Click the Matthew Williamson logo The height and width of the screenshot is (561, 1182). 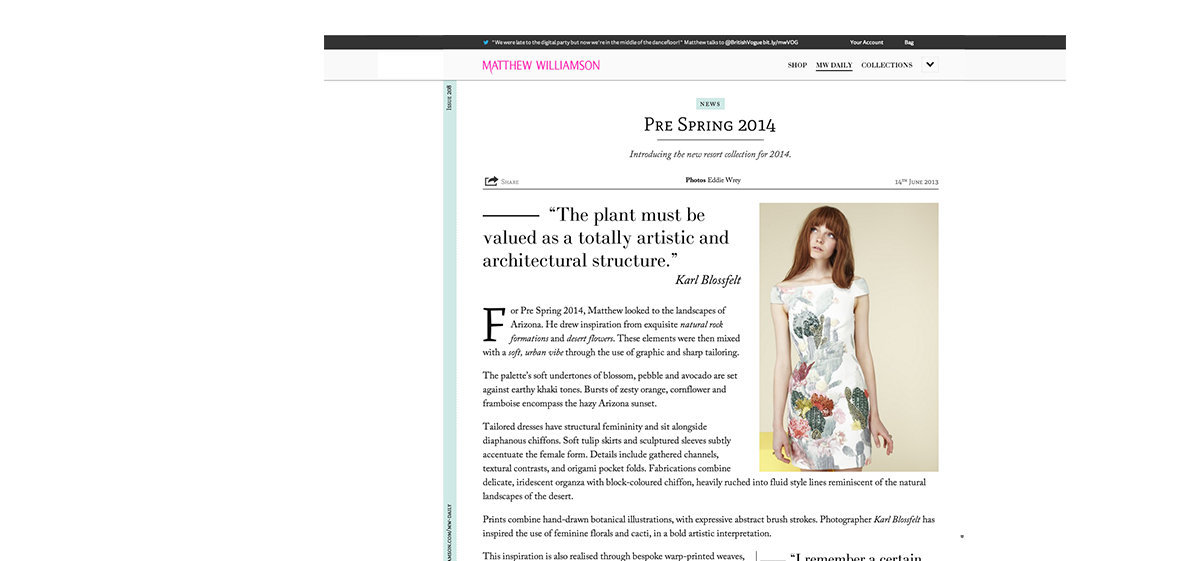click(541, 66)
